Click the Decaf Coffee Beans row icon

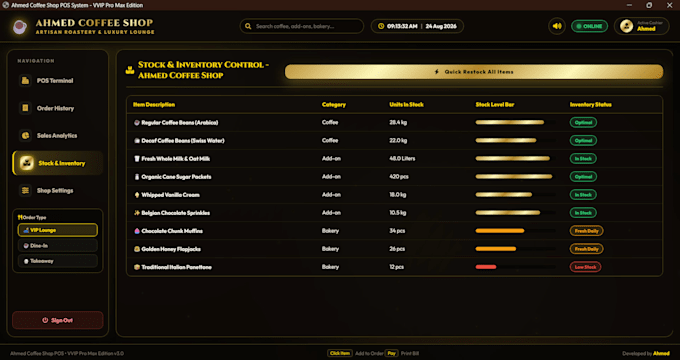[137, 141]
